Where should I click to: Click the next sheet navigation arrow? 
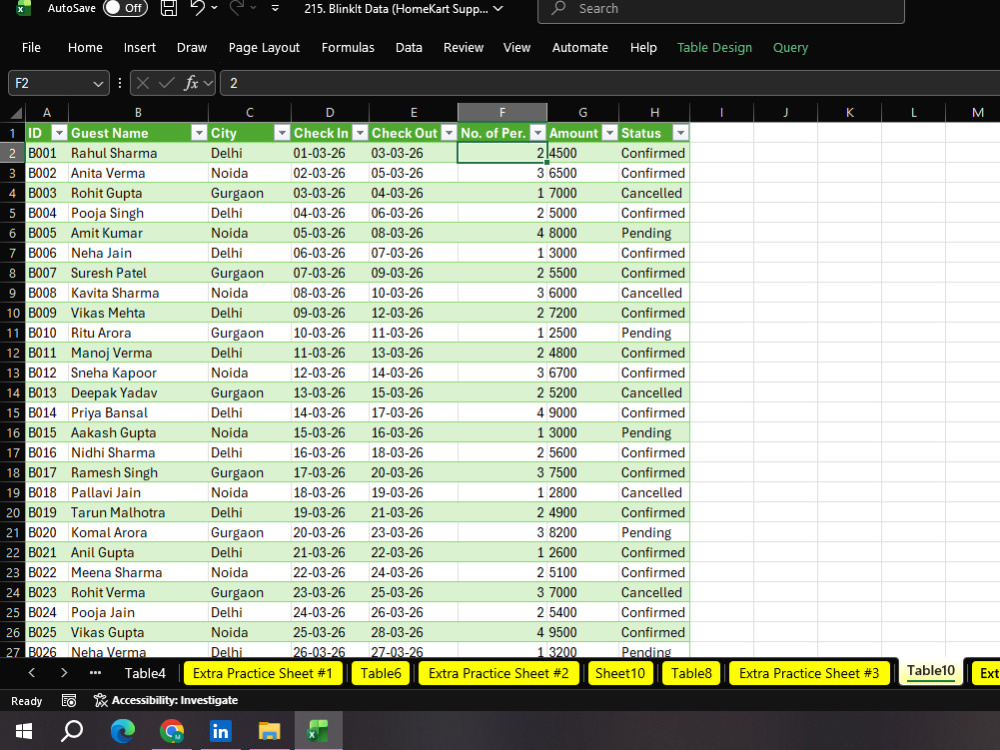tap(64, 673)
